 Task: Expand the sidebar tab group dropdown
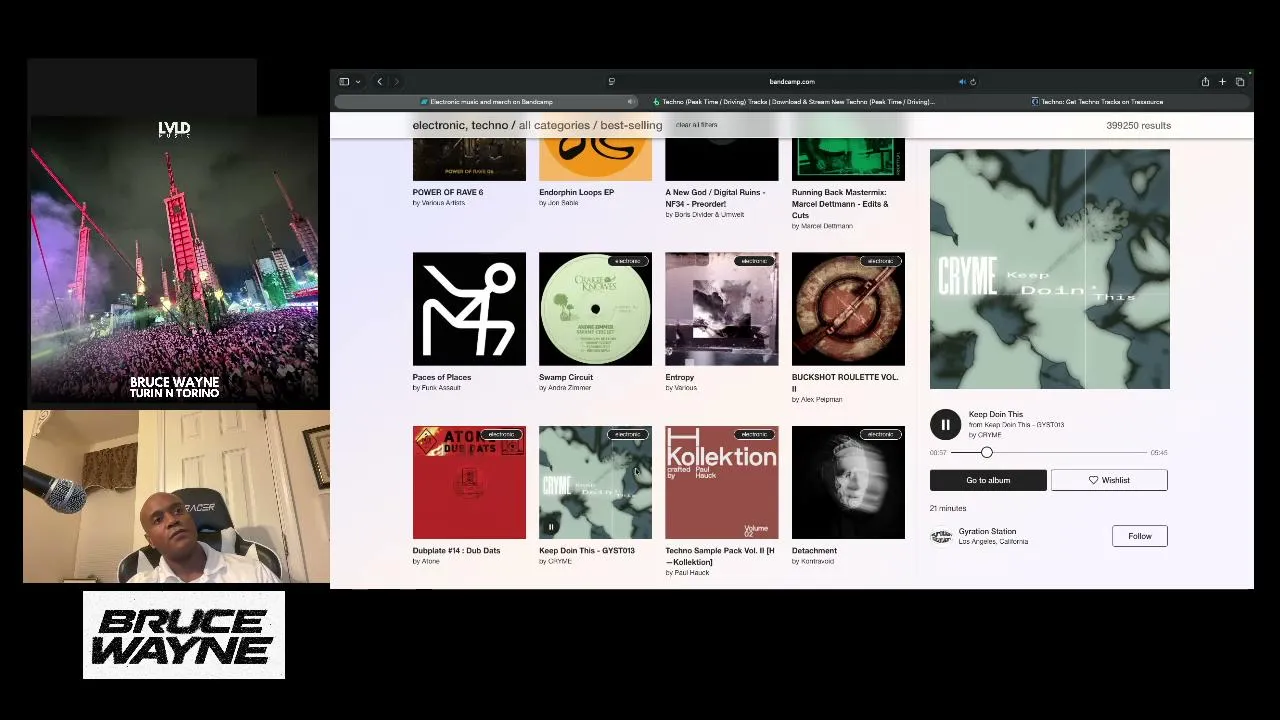click(x=357, y=82)
